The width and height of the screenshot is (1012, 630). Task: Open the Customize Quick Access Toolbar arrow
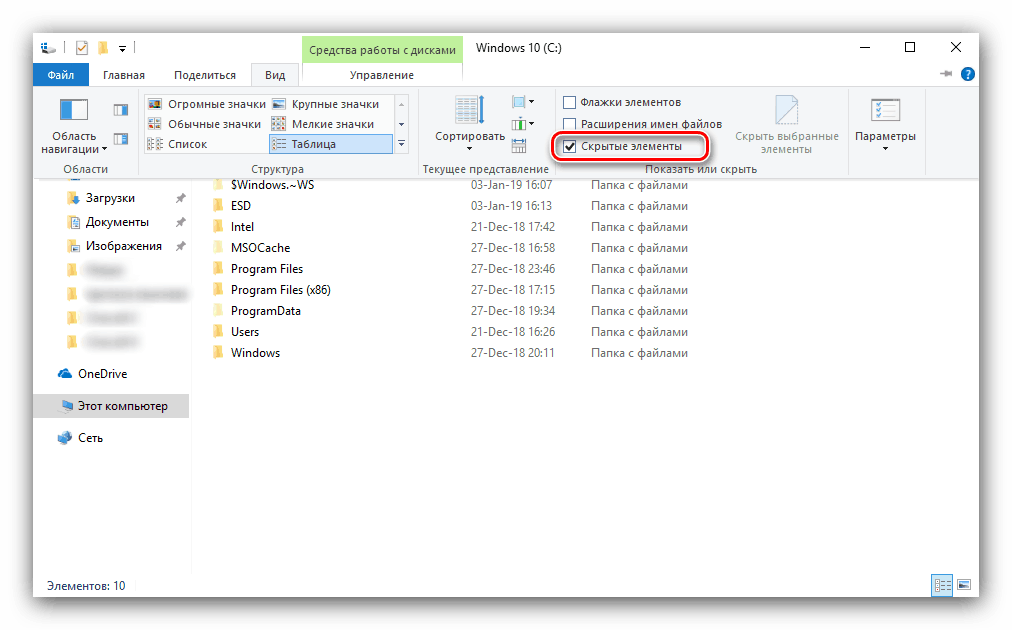(x=123, y=48)
